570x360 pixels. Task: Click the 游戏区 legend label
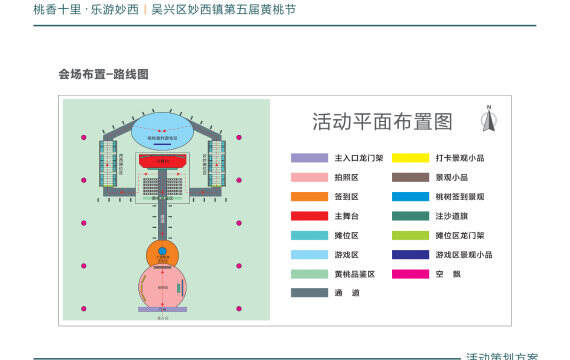(346, 255)
